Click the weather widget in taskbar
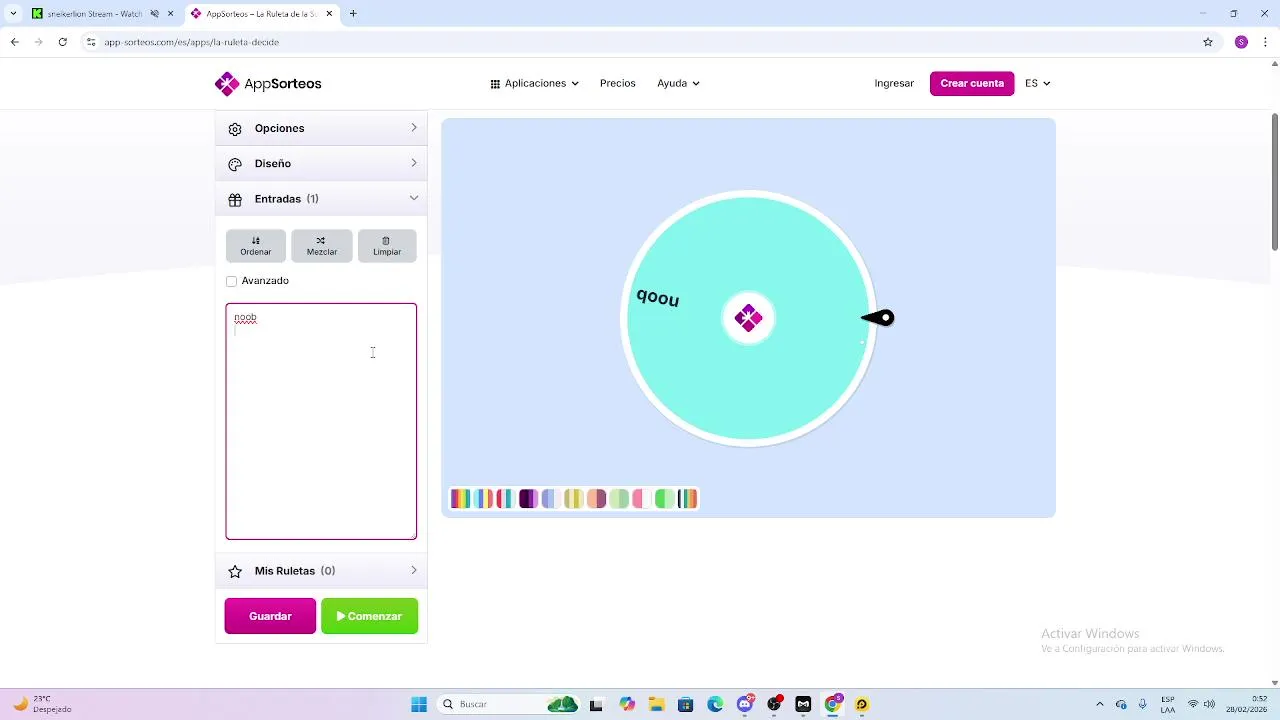 pos(42,704)
